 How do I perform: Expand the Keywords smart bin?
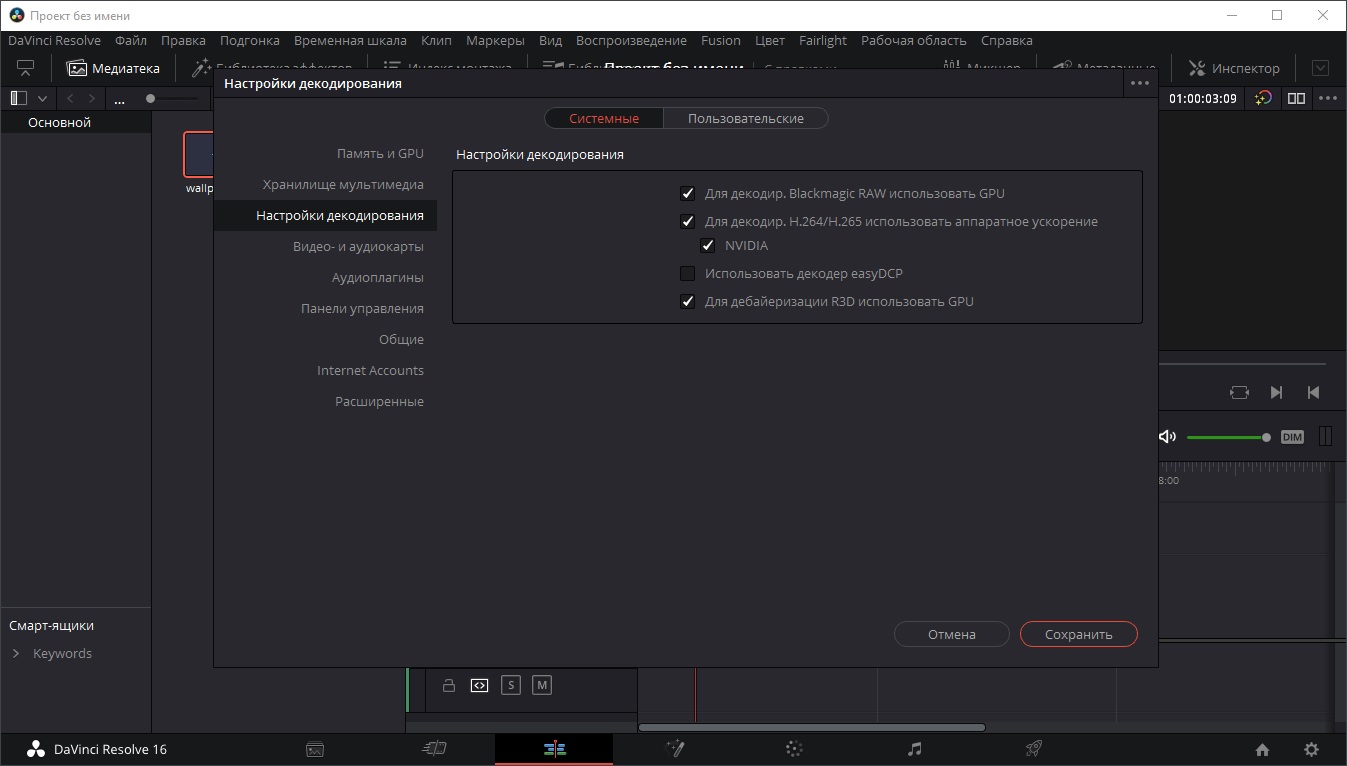(16, 654)
